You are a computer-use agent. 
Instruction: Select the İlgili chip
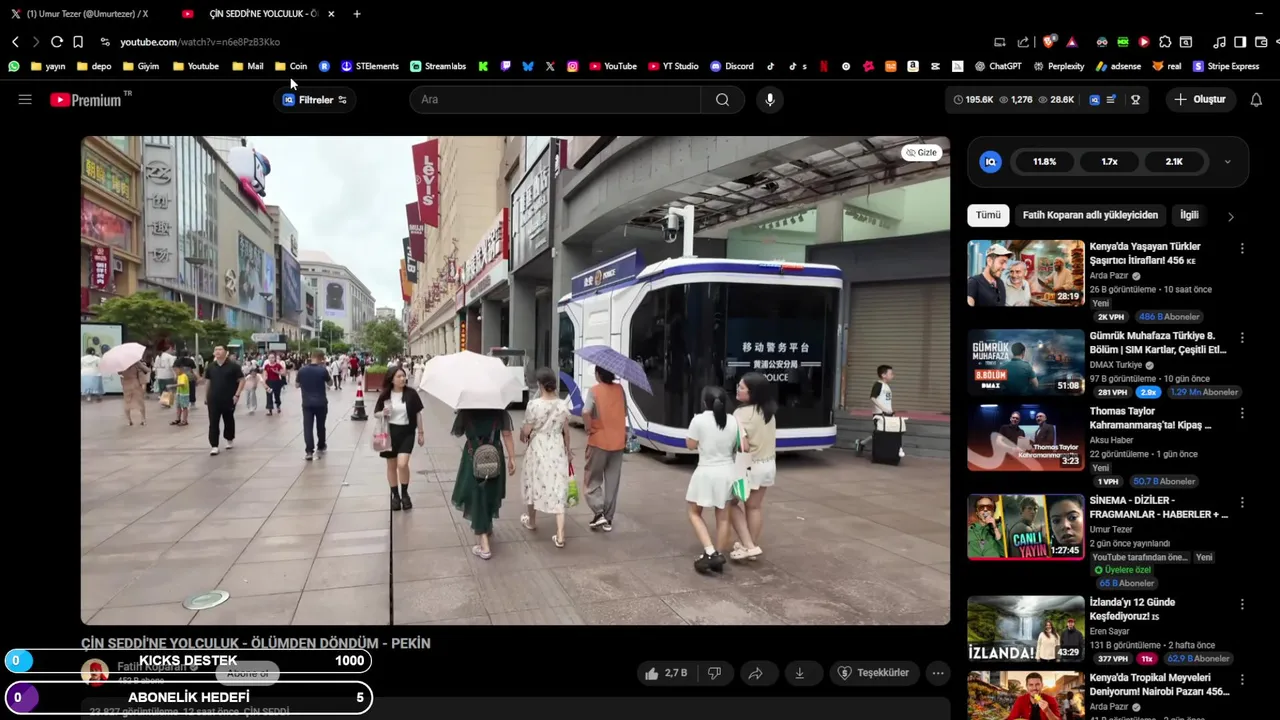click(x=1189, y=215)
